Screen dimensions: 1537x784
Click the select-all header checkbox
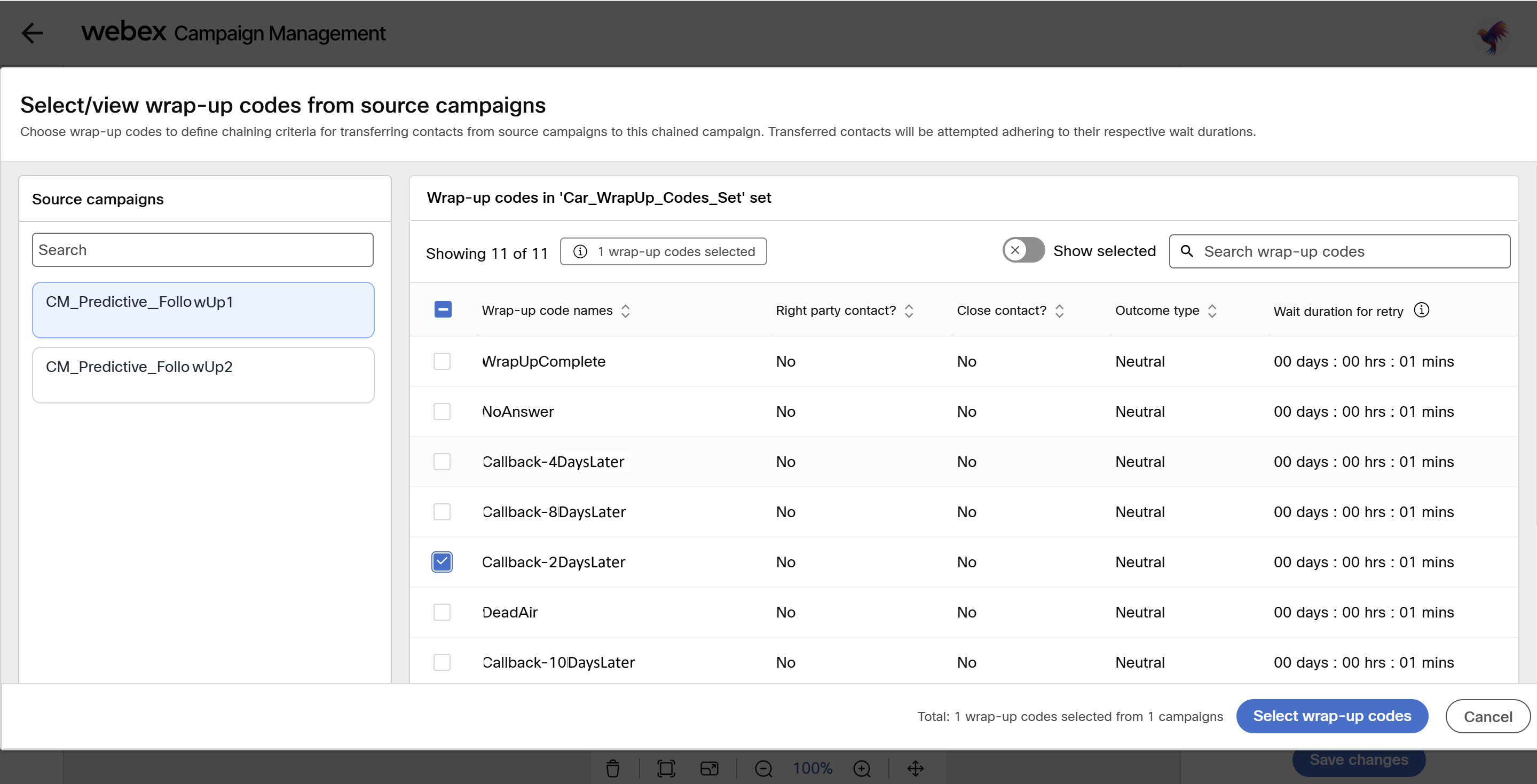(443, 310)
